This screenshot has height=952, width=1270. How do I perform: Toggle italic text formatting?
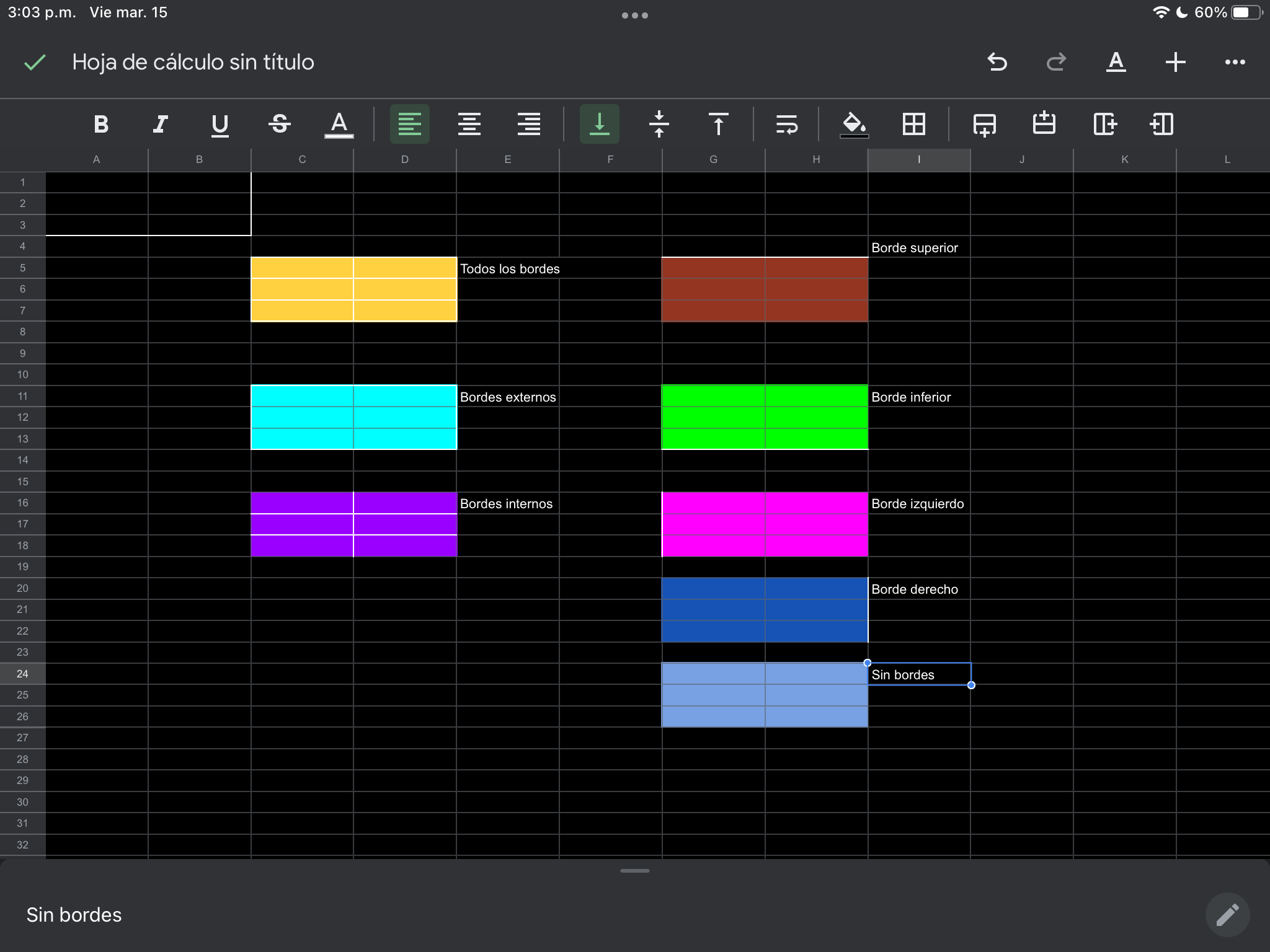161,124
